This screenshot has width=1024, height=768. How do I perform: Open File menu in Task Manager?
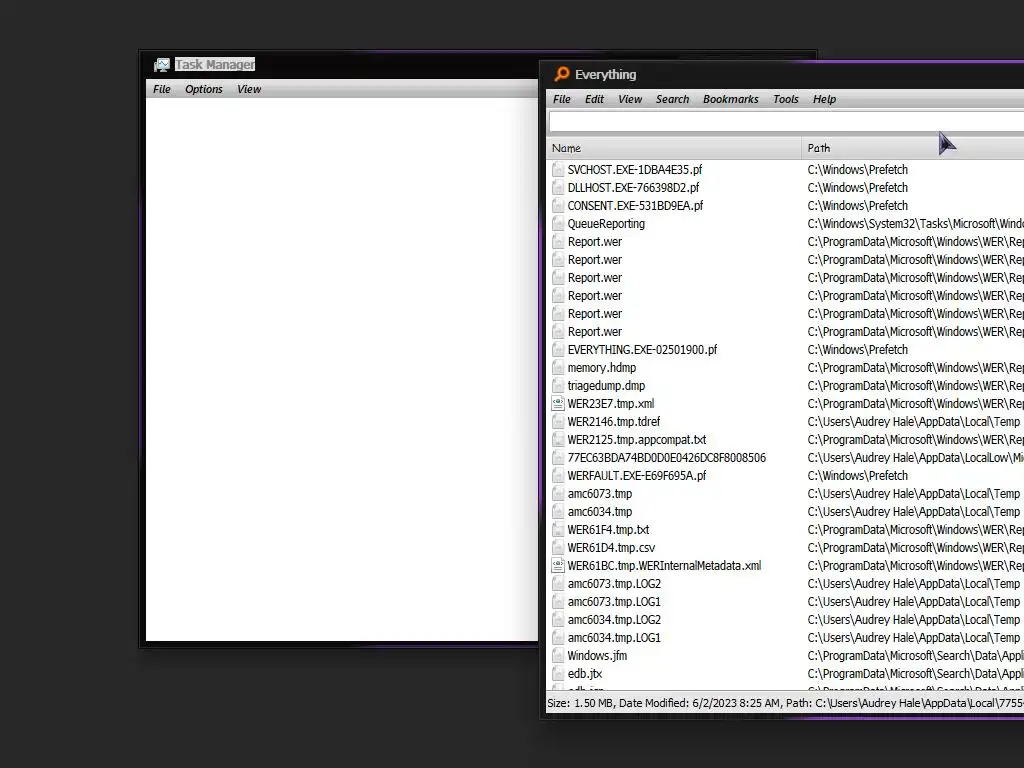(x=161, y=89)
